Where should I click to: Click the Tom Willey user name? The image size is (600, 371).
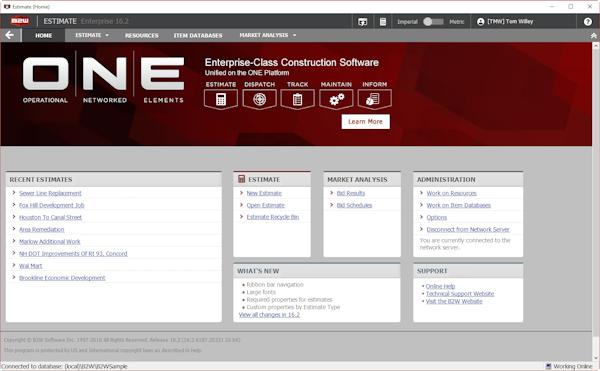click(510, 22)
